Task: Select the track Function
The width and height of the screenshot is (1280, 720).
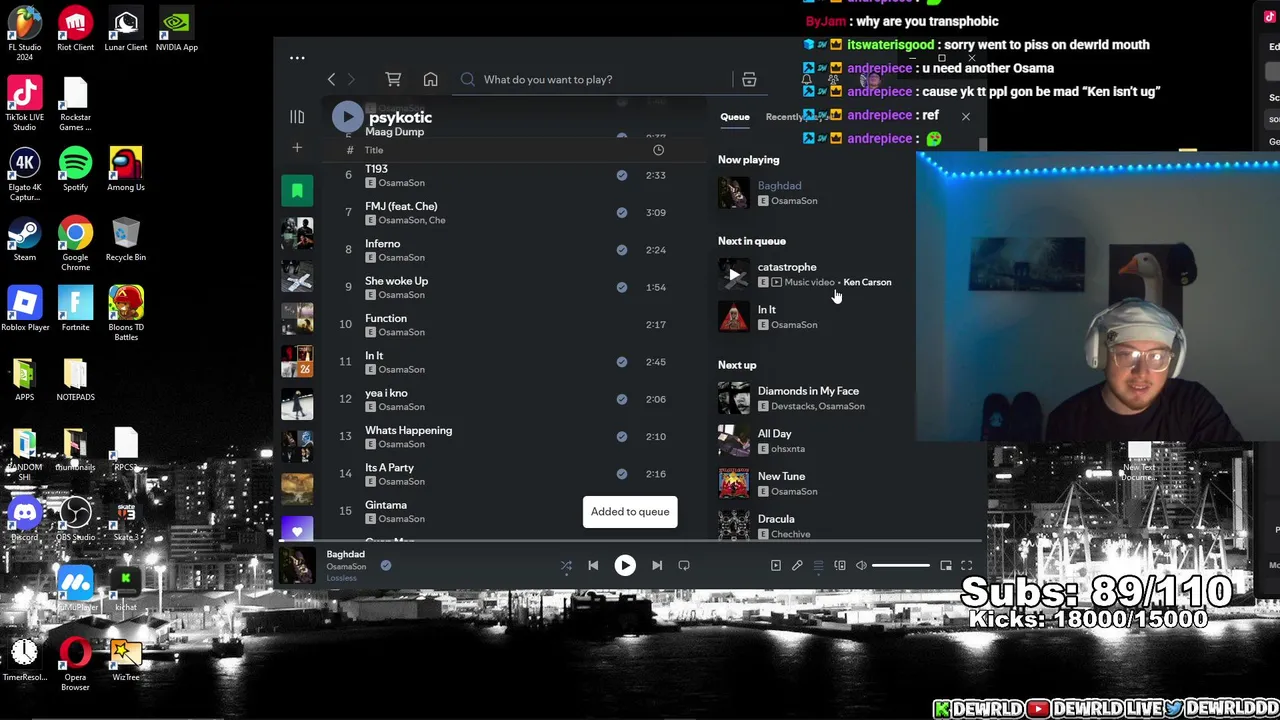Action: click(x=386, y=318)
